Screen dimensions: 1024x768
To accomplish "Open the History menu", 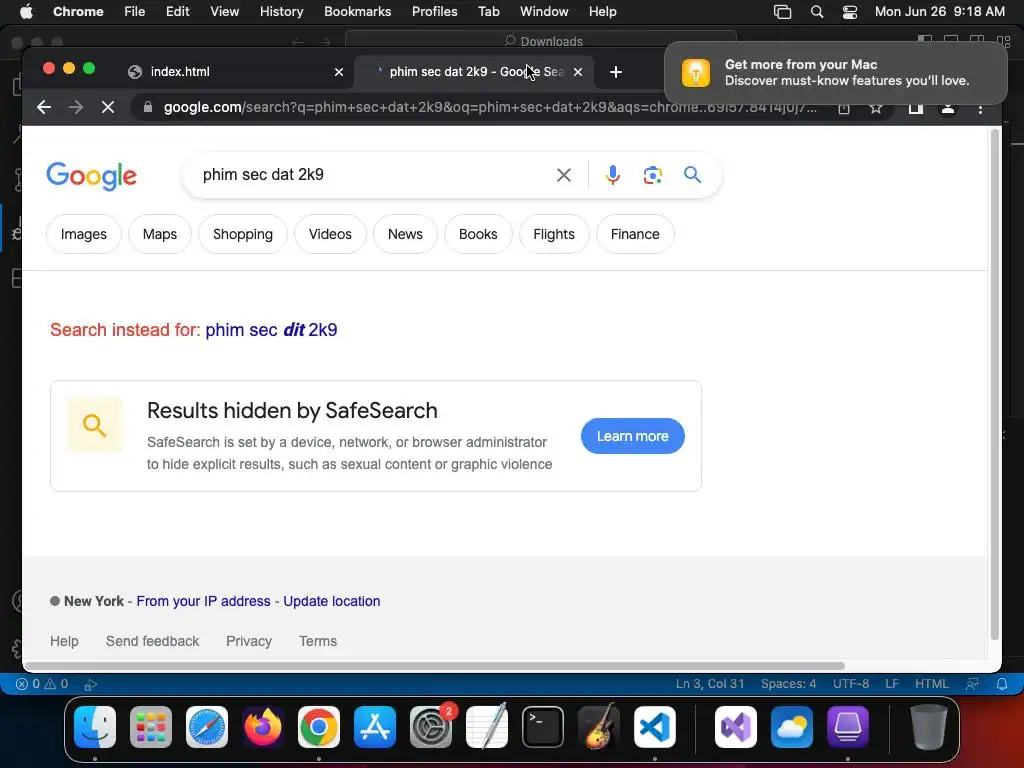I will [x=281, y=12].
